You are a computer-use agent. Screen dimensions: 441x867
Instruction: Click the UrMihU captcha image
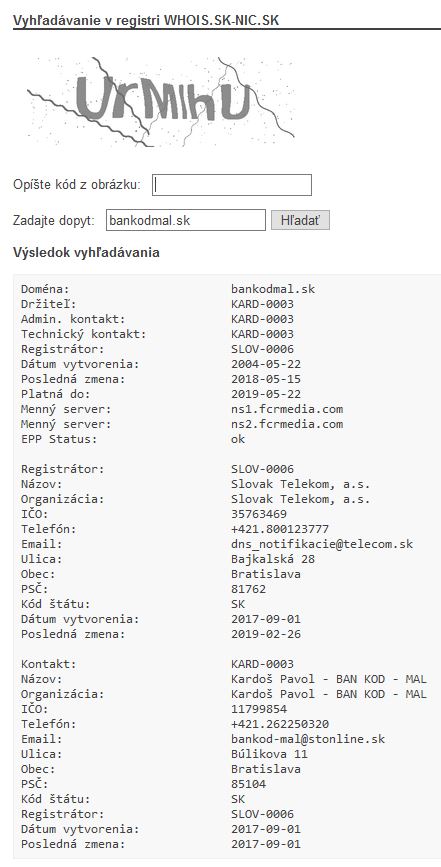coord(160,101)
